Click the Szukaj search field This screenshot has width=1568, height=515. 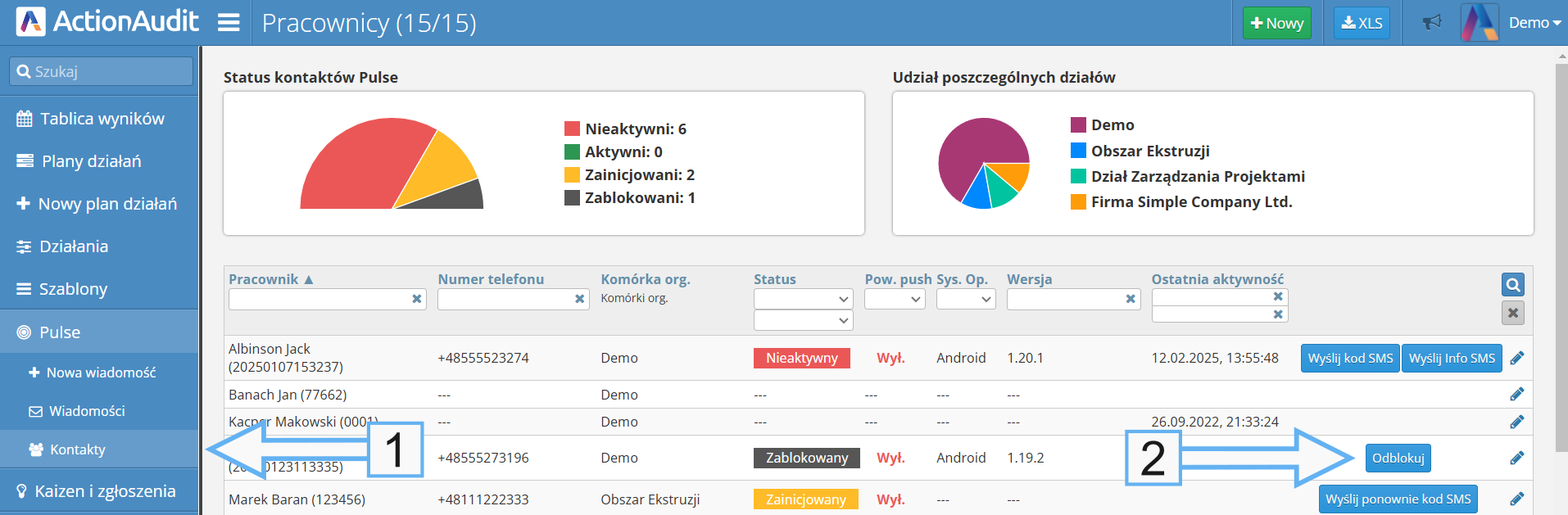tap(102, 71)
